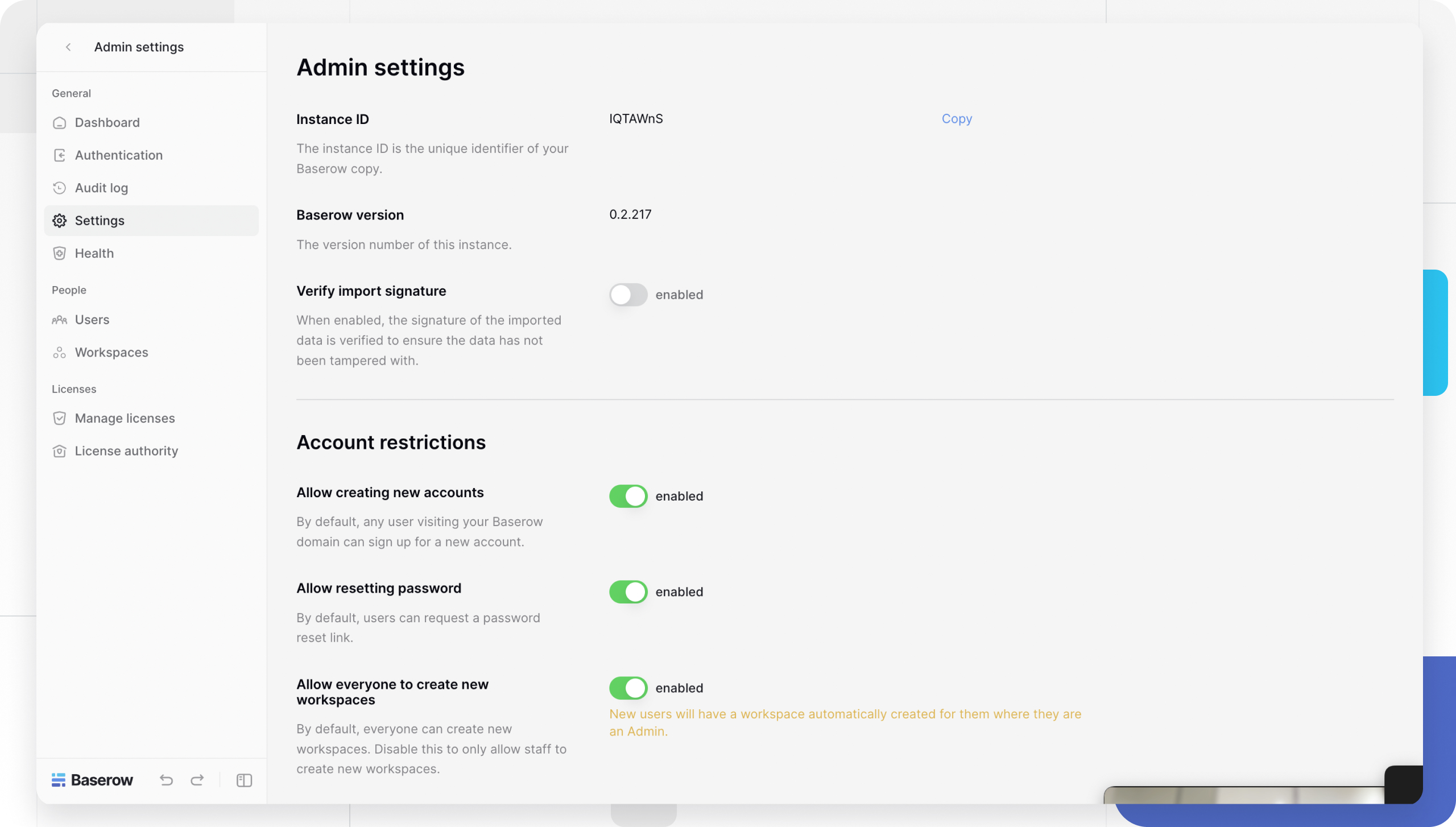This screenshot has height=827, width=1456.
Task: Open Health via the shield icon
Action: 60,253
